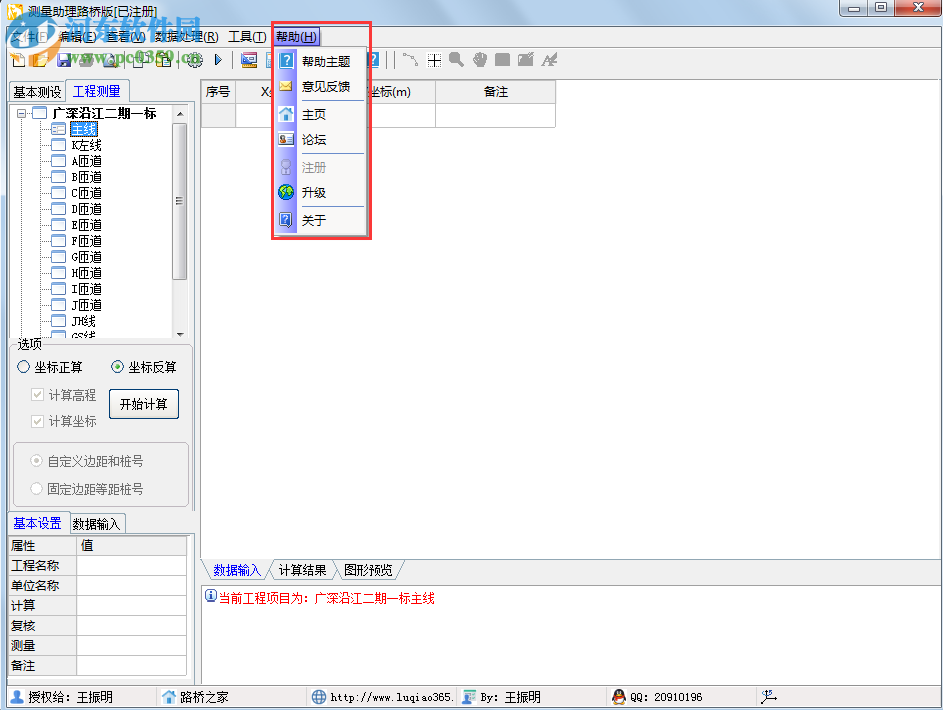Viewport: 943px width, 710px height.
Task: Choose 主页 from the Help menu
Action: [x=321, y=114]
